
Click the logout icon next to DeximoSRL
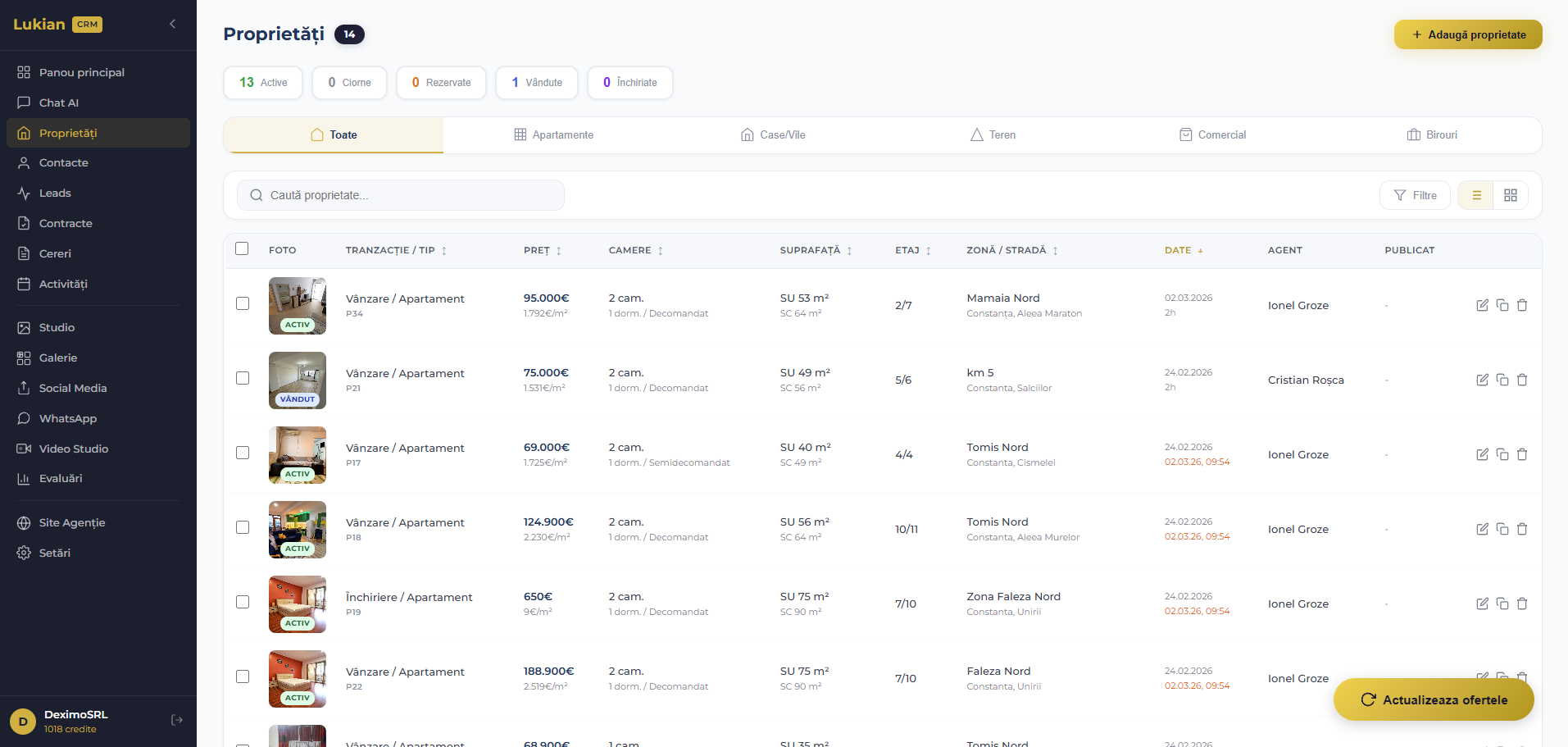pos(176,720)
